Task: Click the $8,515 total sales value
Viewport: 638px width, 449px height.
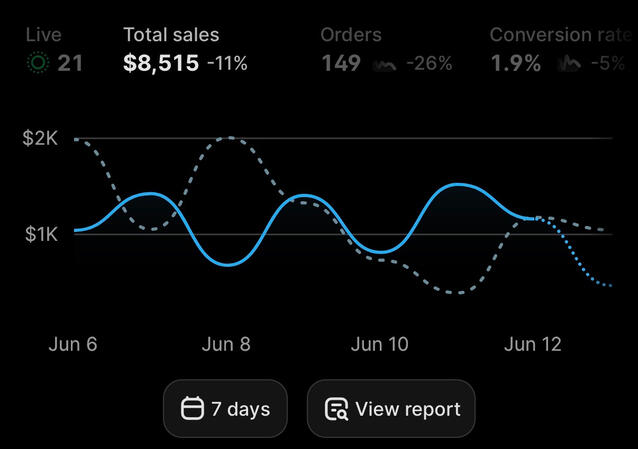Action: (x=161, y=63)
